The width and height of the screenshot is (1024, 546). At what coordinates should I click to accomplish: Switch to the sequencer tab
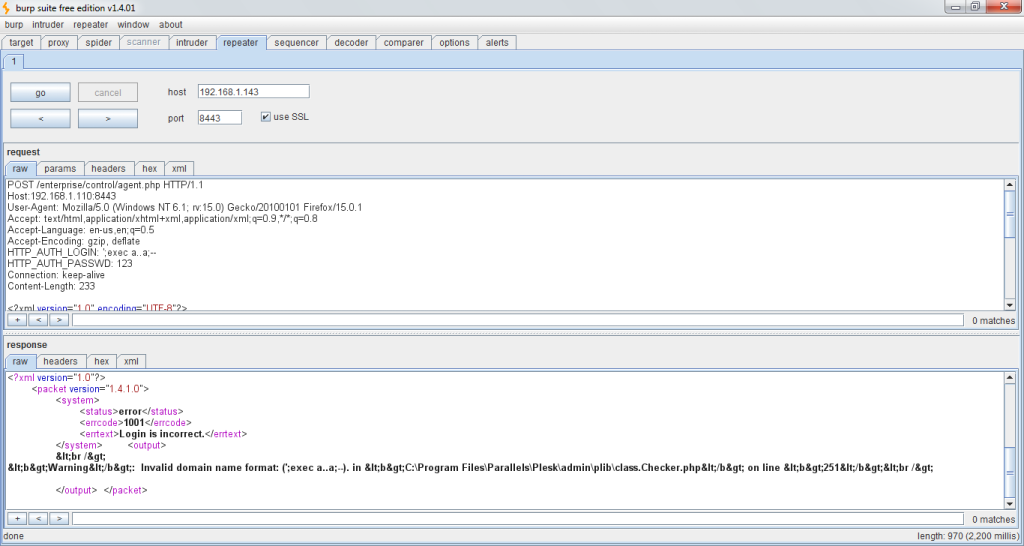coord(296,42)
